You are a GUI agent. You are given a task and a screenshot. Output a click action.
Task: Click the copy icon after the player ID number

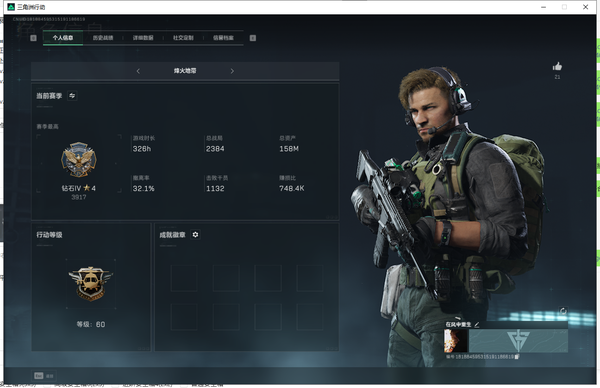pos(517,357)
